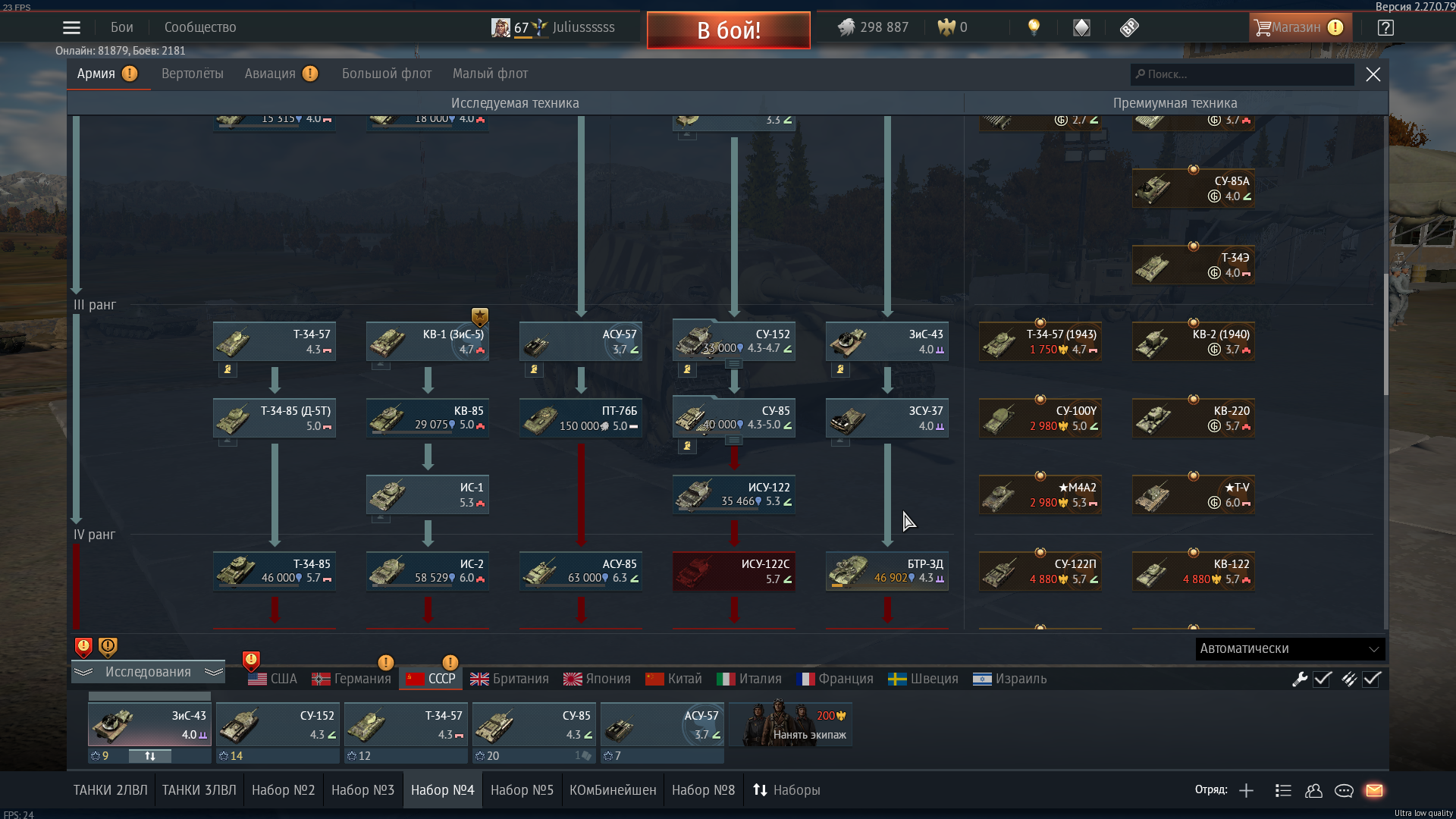Image resolution: width=1456 pixels, height=819 pixels.
Task: Add squad member with plus icon
Action: pyautogui.click(x=1246, y=790)
